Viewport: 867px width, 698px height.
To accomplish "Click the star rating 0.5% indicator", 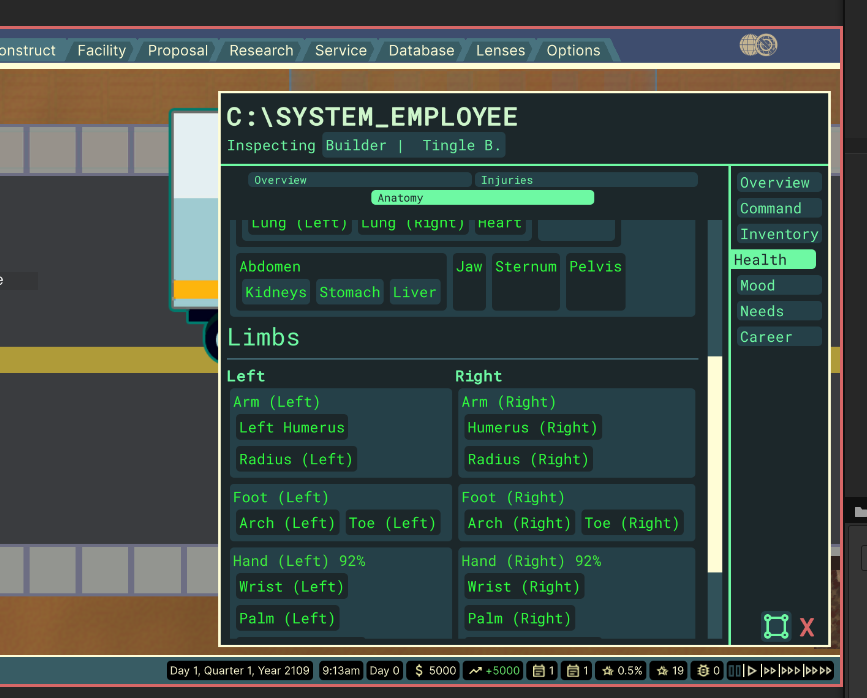I will pyautogui.click(x=621, y=671).
